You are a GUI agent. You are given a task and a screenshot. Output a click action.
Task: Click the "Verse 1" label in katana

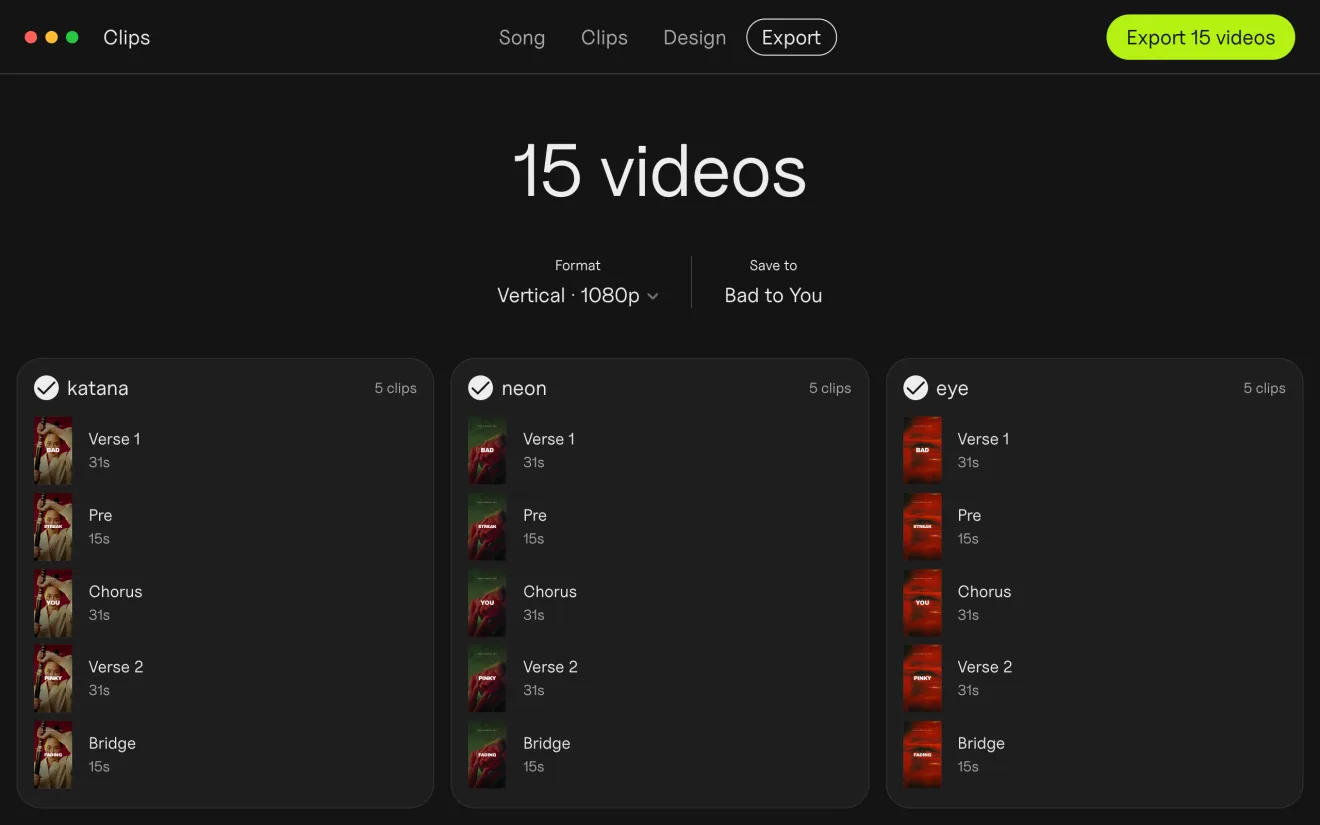115,439
